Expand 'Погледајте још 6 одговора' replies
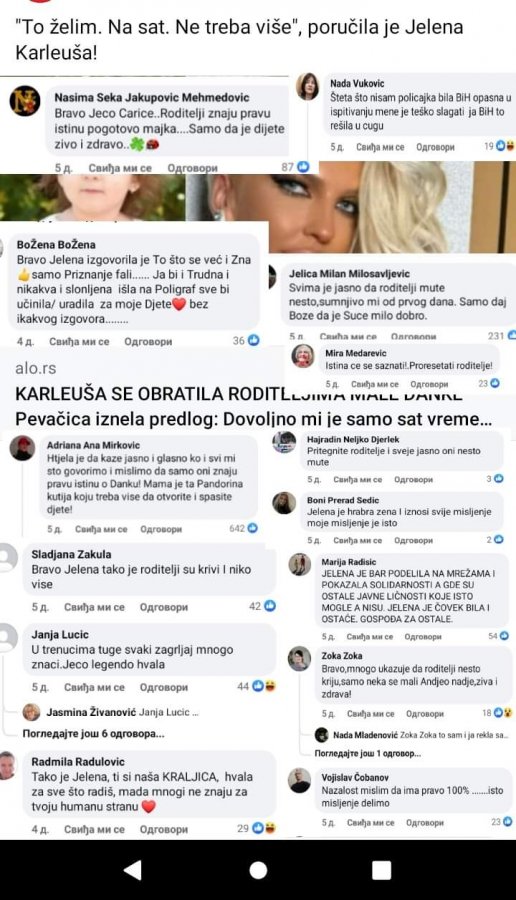Image resolution: width=516 pixels, height=900 pixels. [x=94, y=734]
